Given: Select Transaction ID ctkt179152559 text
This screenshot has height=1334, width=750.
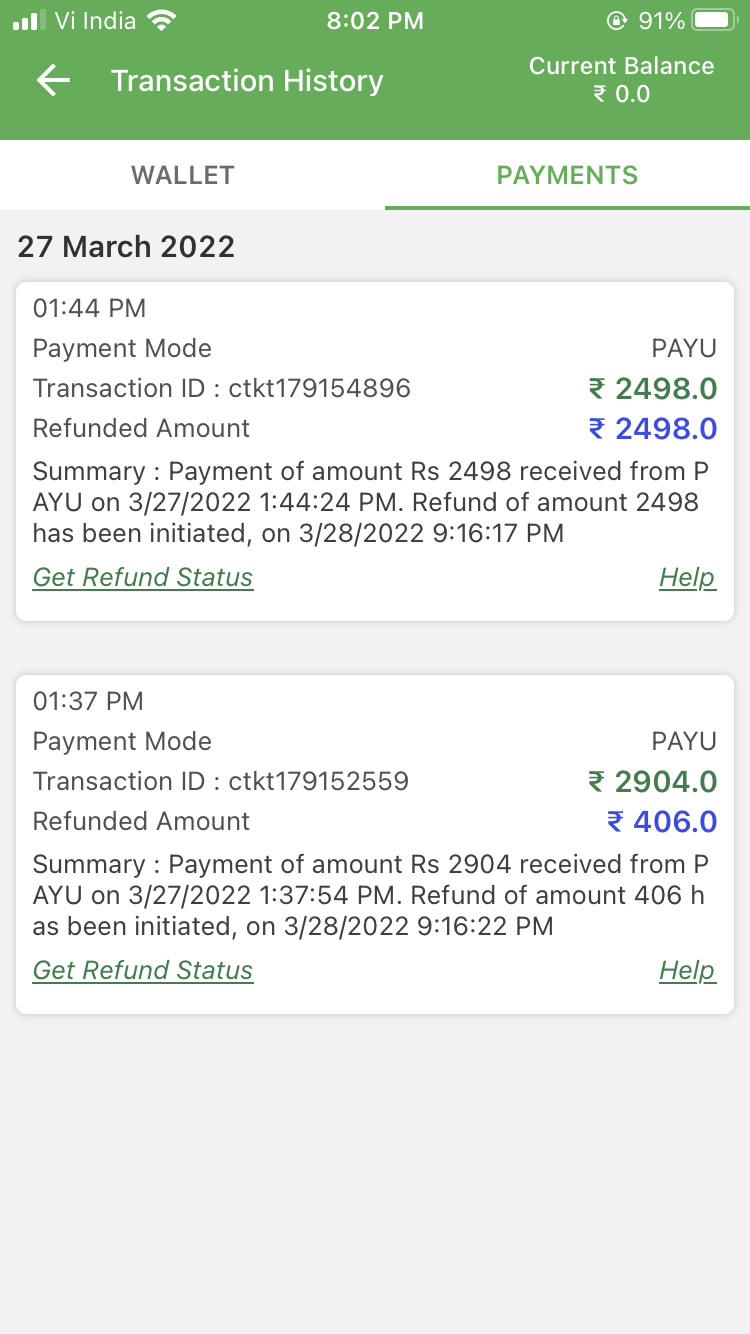Looking at the screenshot, I should pyautogui.click(x=221, y=781).
